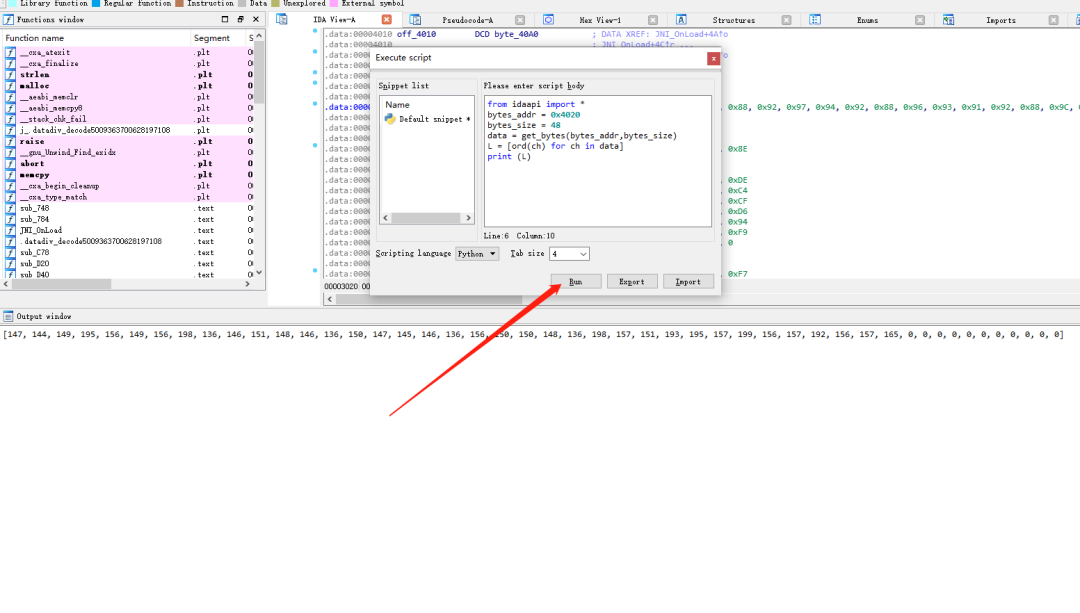Click the Imports tab icon
Viewport: 1080px width, 613px height.
(x=948, y=20)
